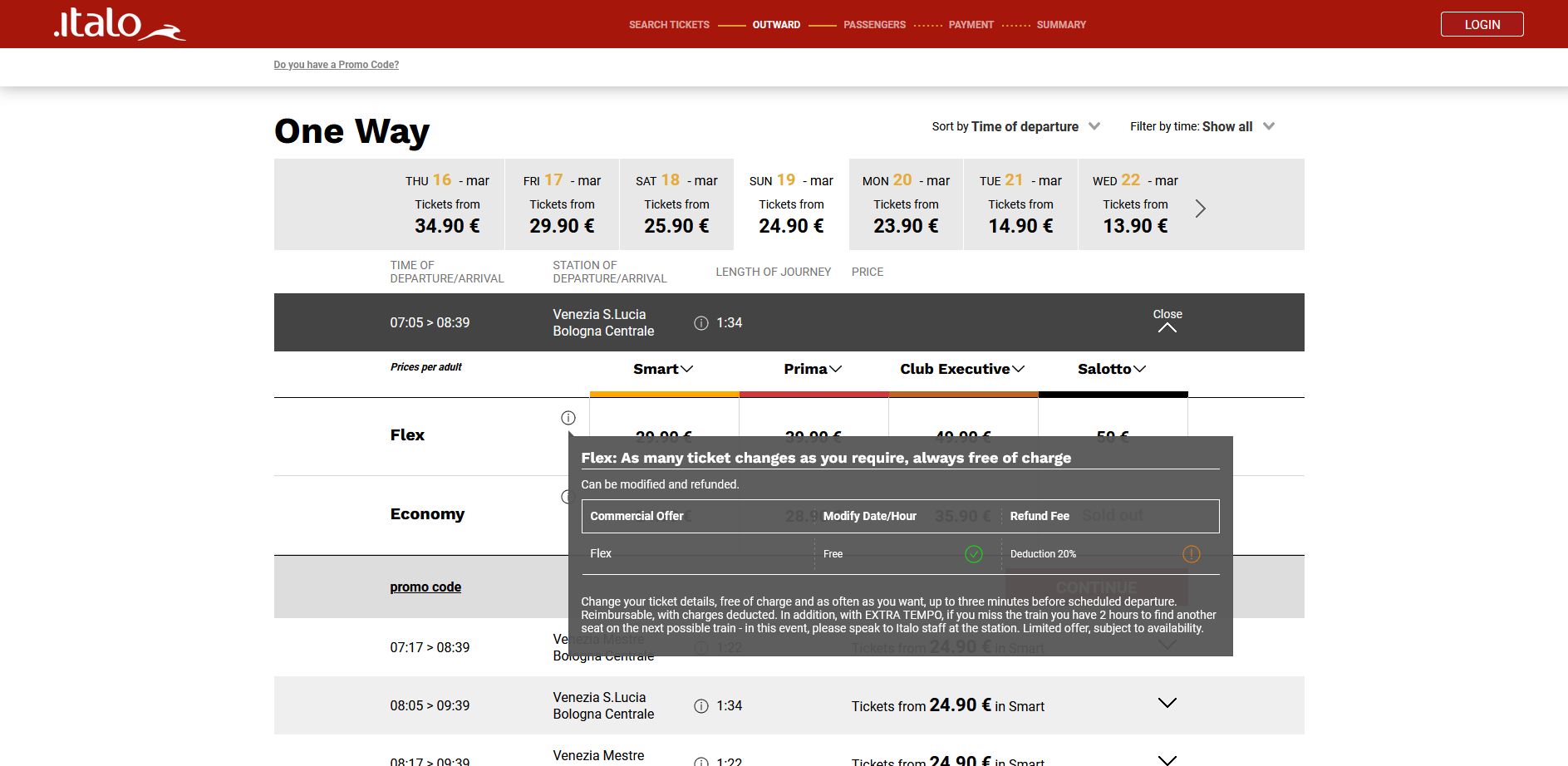This screenshot has height=766, width=1568.
Task: Click journey info icon for 07:05 train
Action: point(701,323)
